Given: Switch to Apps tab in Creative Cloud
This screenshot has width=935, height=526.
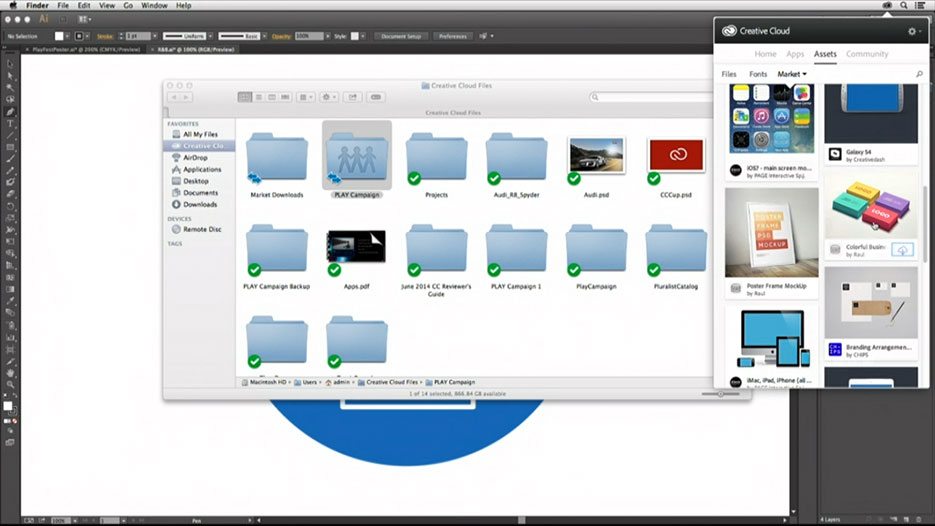Looking at the screenshot, I should tap(795, 54).
